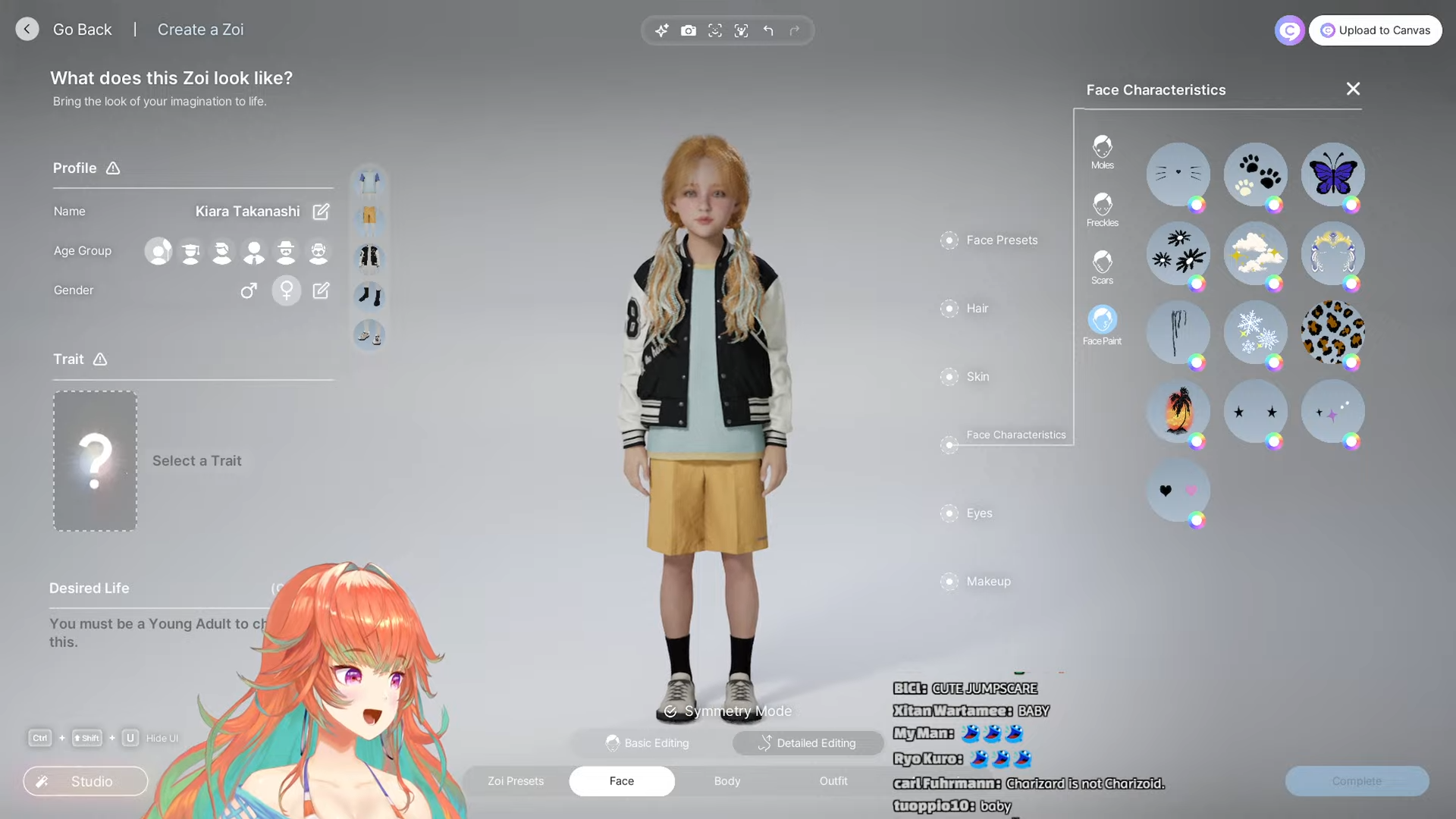Toggle Symmetry Mode checkbox
This screenshot has height=819, width=1456.
point(670,711)
